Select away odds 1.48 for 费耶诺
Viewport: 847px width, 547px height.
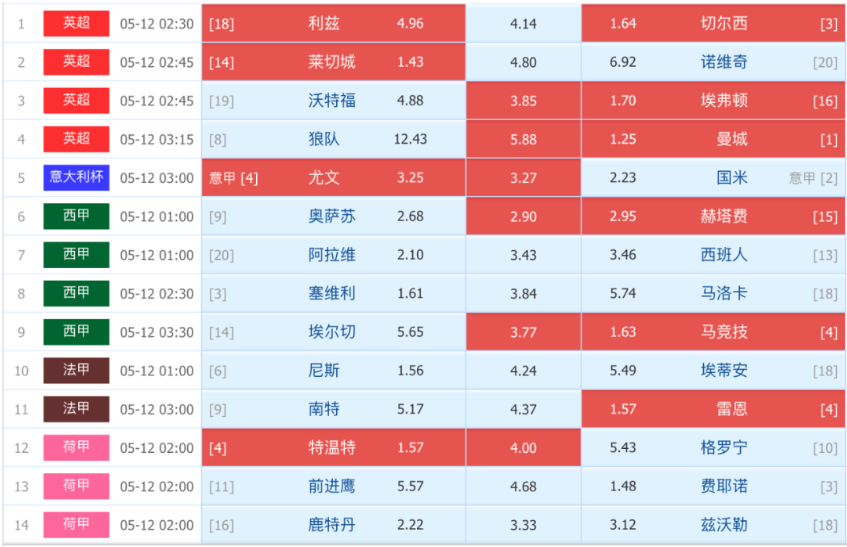point(623,487)
